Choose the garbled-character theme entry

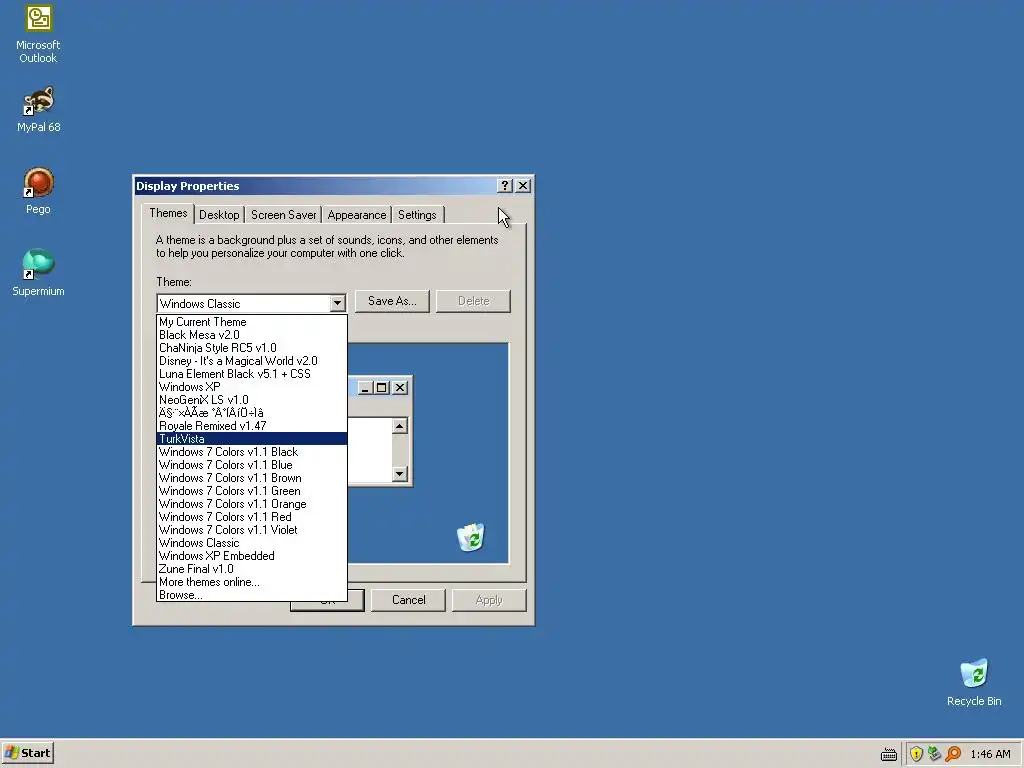point(251,413)
